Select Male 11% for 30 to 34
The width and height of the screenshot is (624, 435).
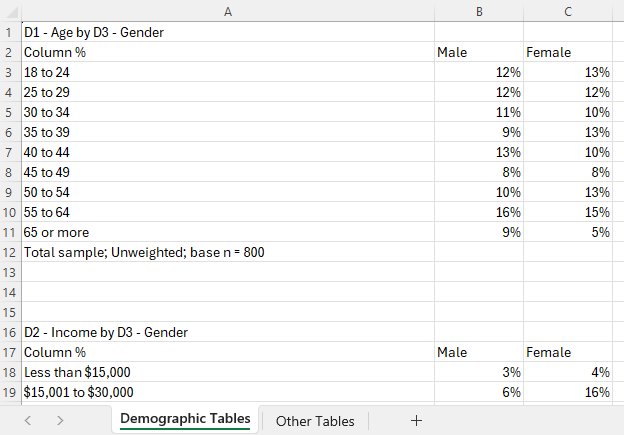point(479,112)
